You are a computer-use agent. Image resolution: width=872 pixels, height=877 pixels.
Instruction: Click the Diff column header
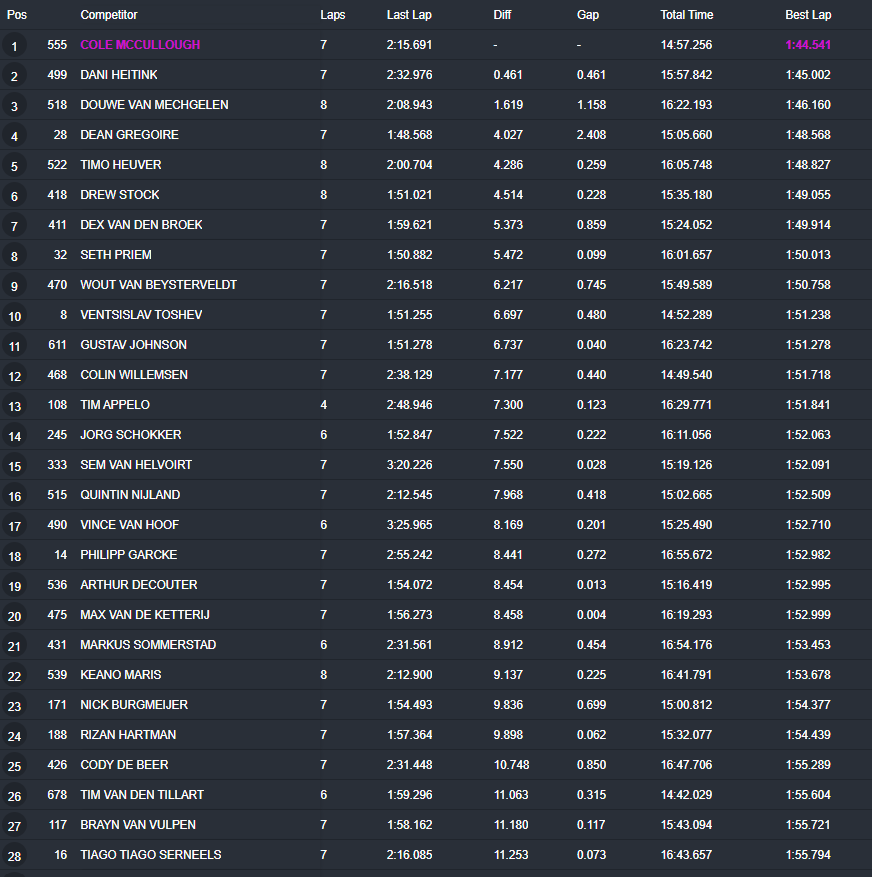click(502, 15)
